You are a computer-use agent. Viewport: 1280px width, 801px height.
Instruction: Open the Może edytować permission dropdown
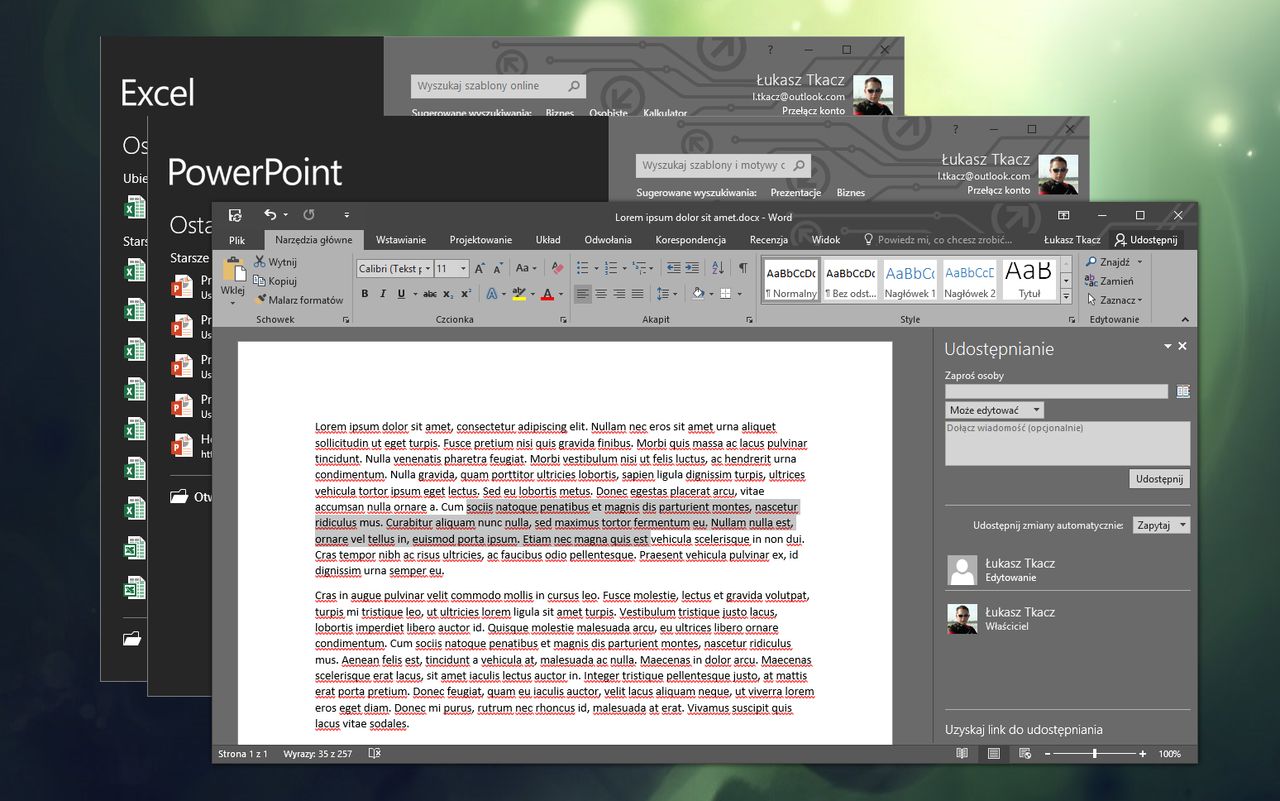(x=995, y=410)
